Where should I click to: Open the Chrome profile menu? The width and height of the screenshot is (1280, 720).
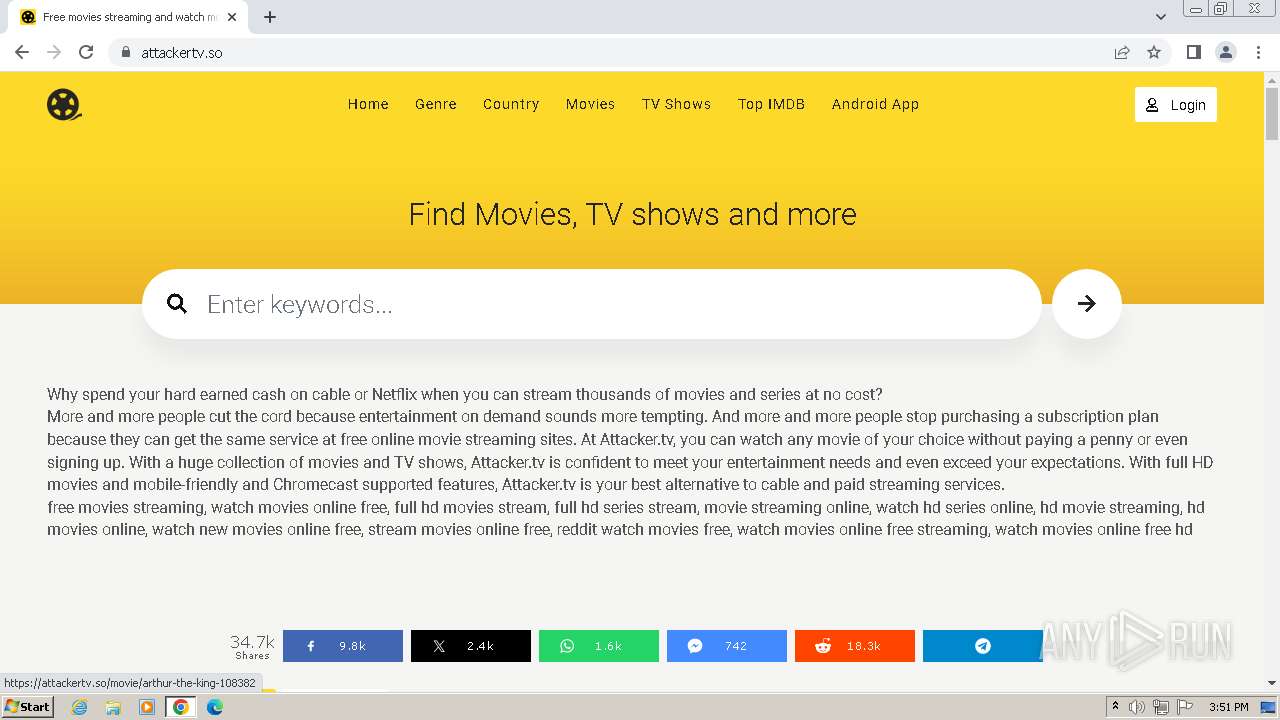click(1226, 52)
